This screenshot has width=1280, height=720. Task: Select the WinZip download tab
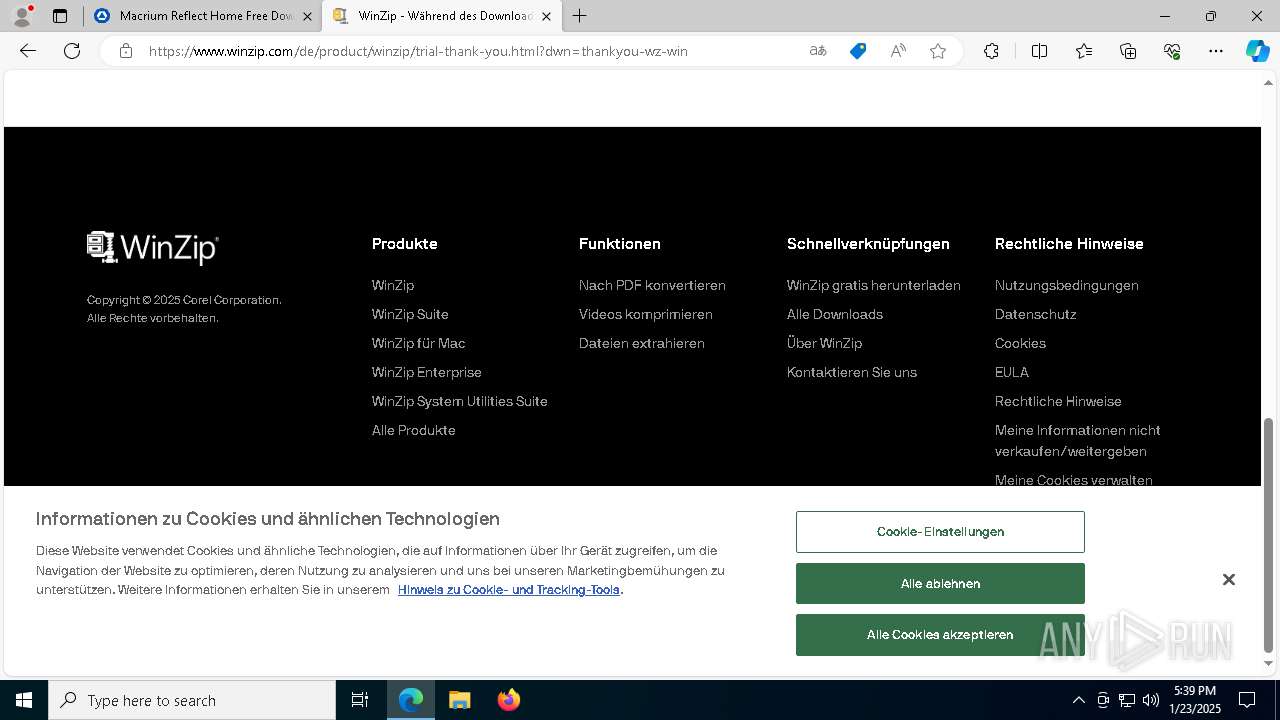(442, 16)
